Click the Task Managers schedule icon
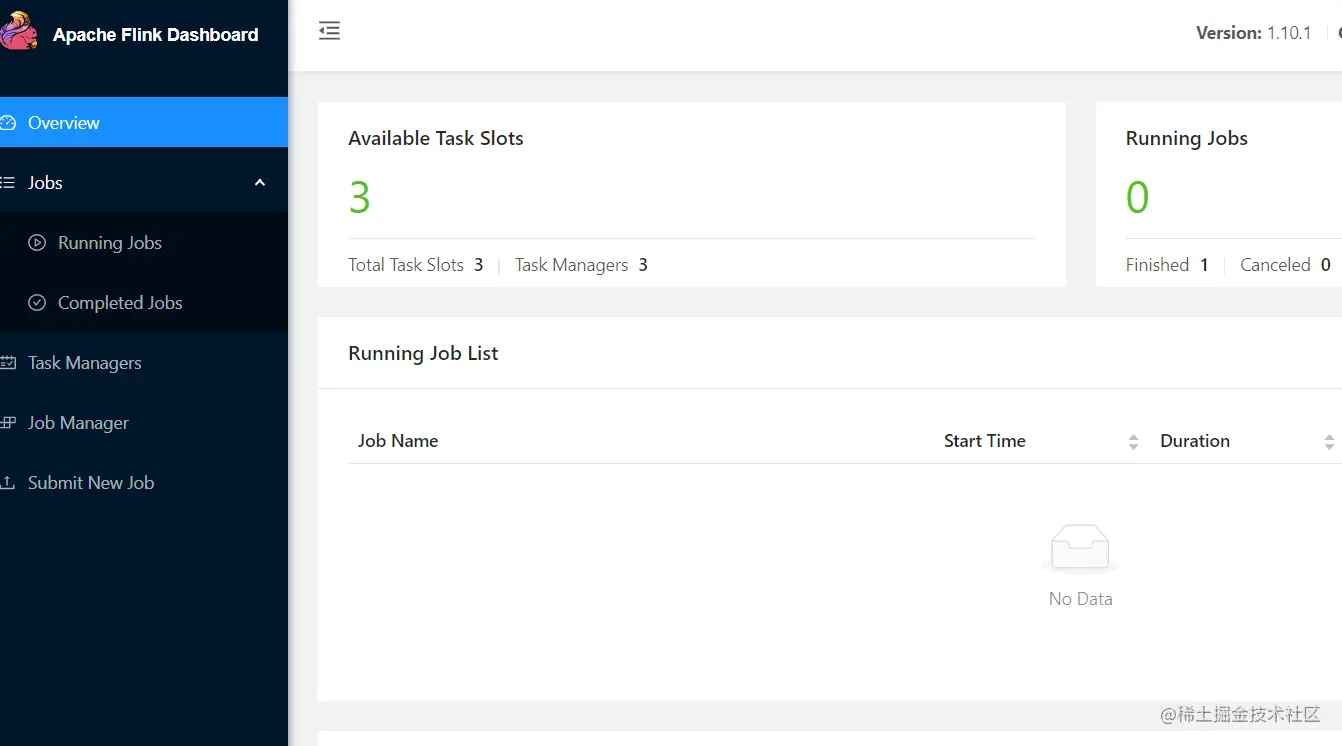This screenshot has height=746, width=1342. [8, 363]
